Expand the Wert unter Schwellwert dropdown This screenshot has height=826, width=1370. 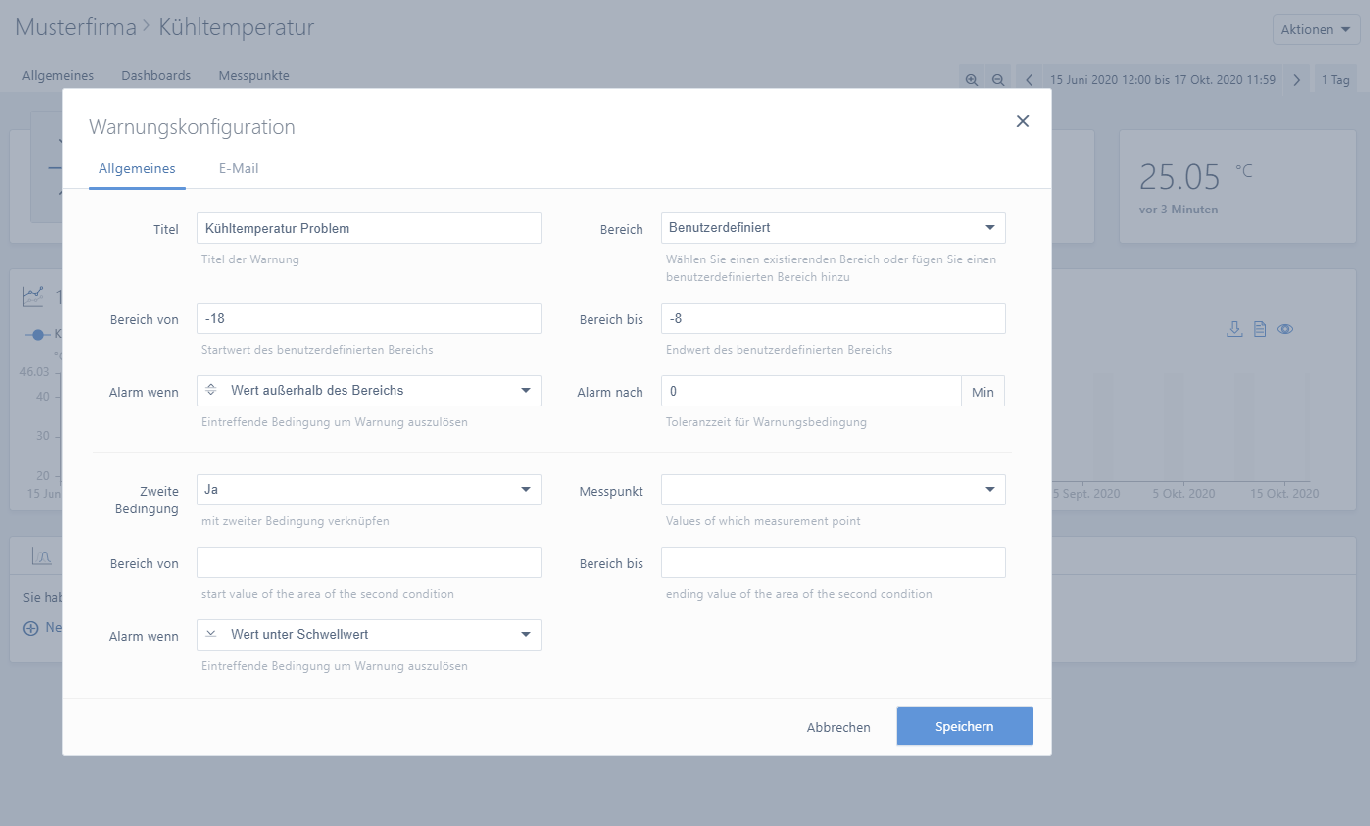(x=369, y=635)
